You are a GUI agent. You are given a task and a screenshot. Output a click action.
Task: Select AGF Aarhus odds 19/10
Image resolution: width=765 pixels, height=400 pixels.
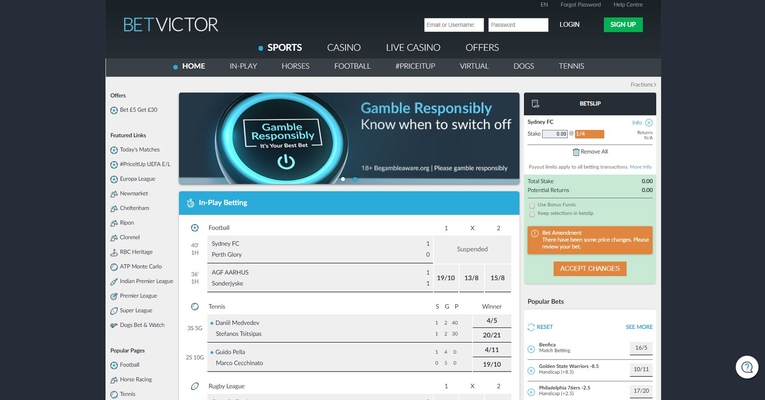(x=446, y=278)
